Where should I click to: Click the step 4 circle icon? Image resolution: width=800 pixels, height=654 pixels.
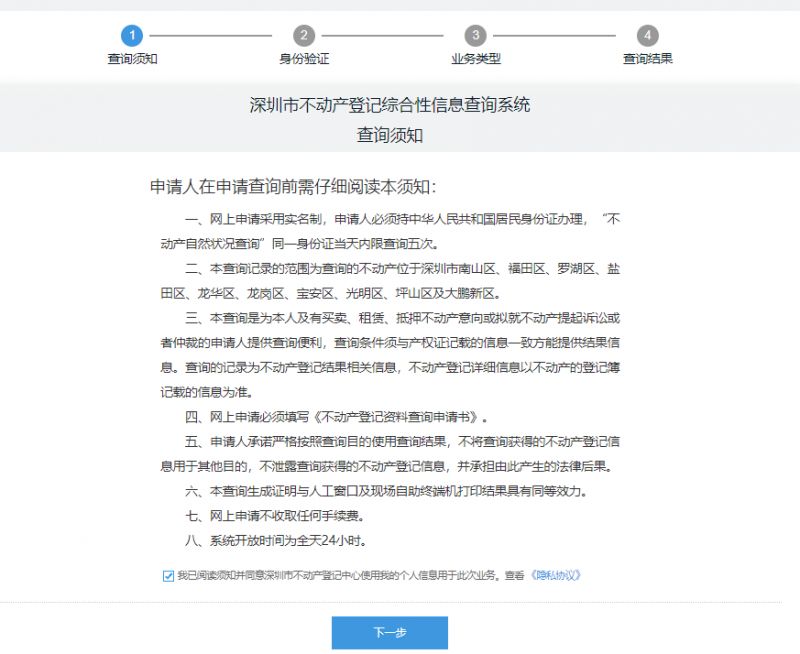(647, 36)
